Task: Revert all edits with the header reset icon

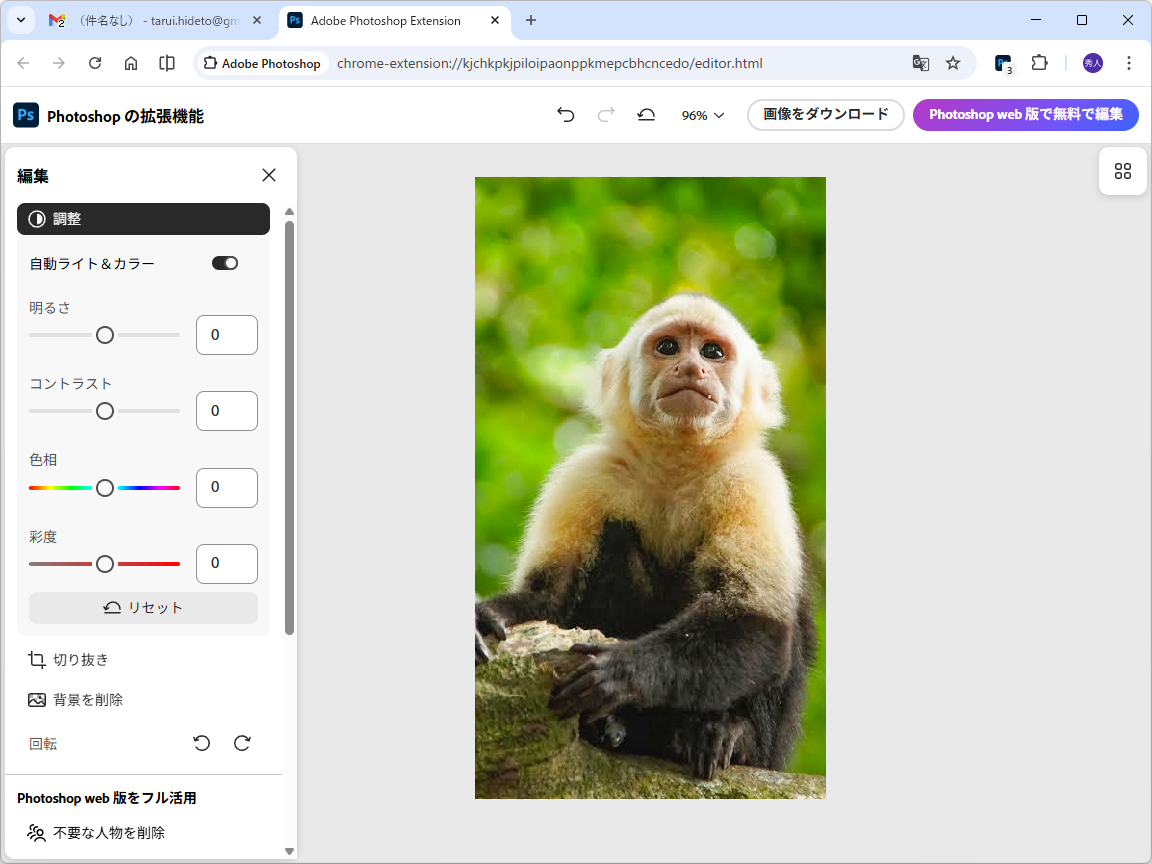Action: (646, 115)
